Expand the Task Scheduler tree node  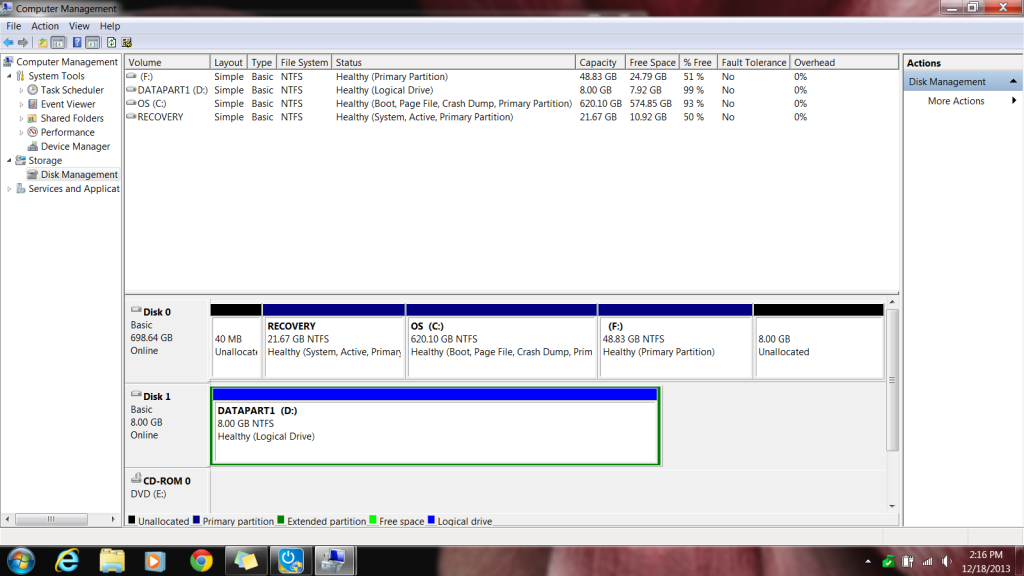click(x=22, y=90)
